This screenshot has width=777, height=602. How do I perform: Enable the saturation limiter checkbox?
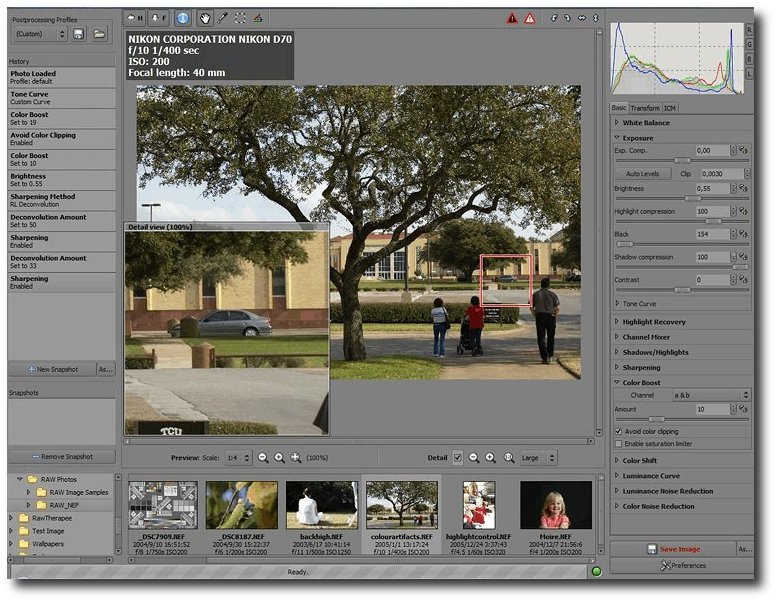point(618,443)
